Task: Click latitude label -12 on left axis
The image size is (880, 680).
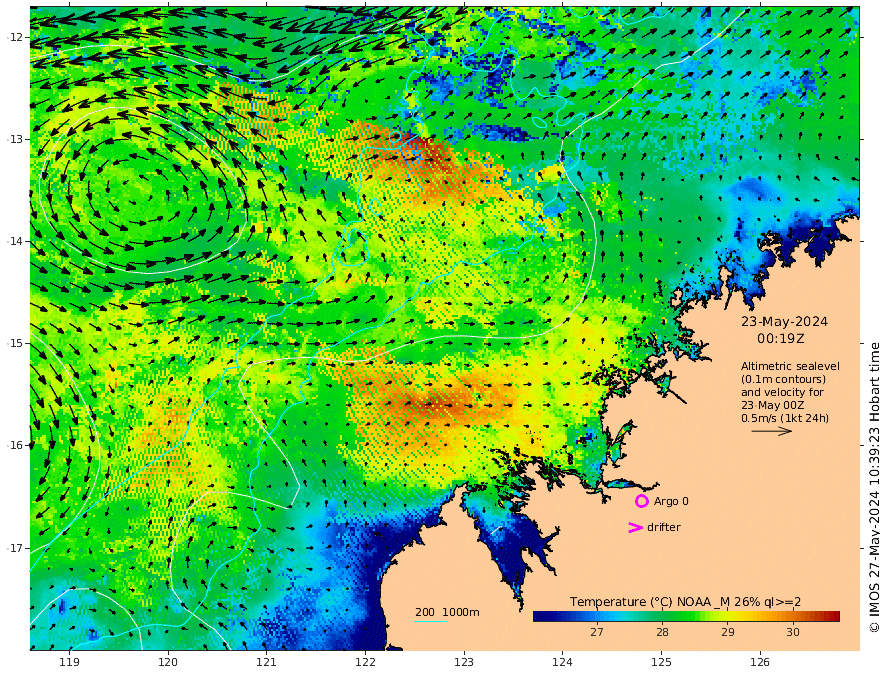Action: coord(15,37)
